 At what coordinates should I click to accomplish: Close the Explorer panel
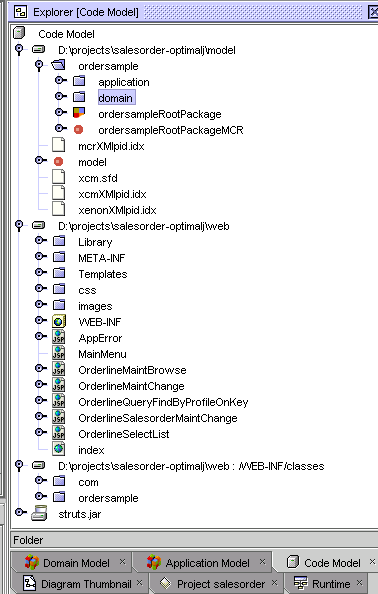tap(373, 12)
